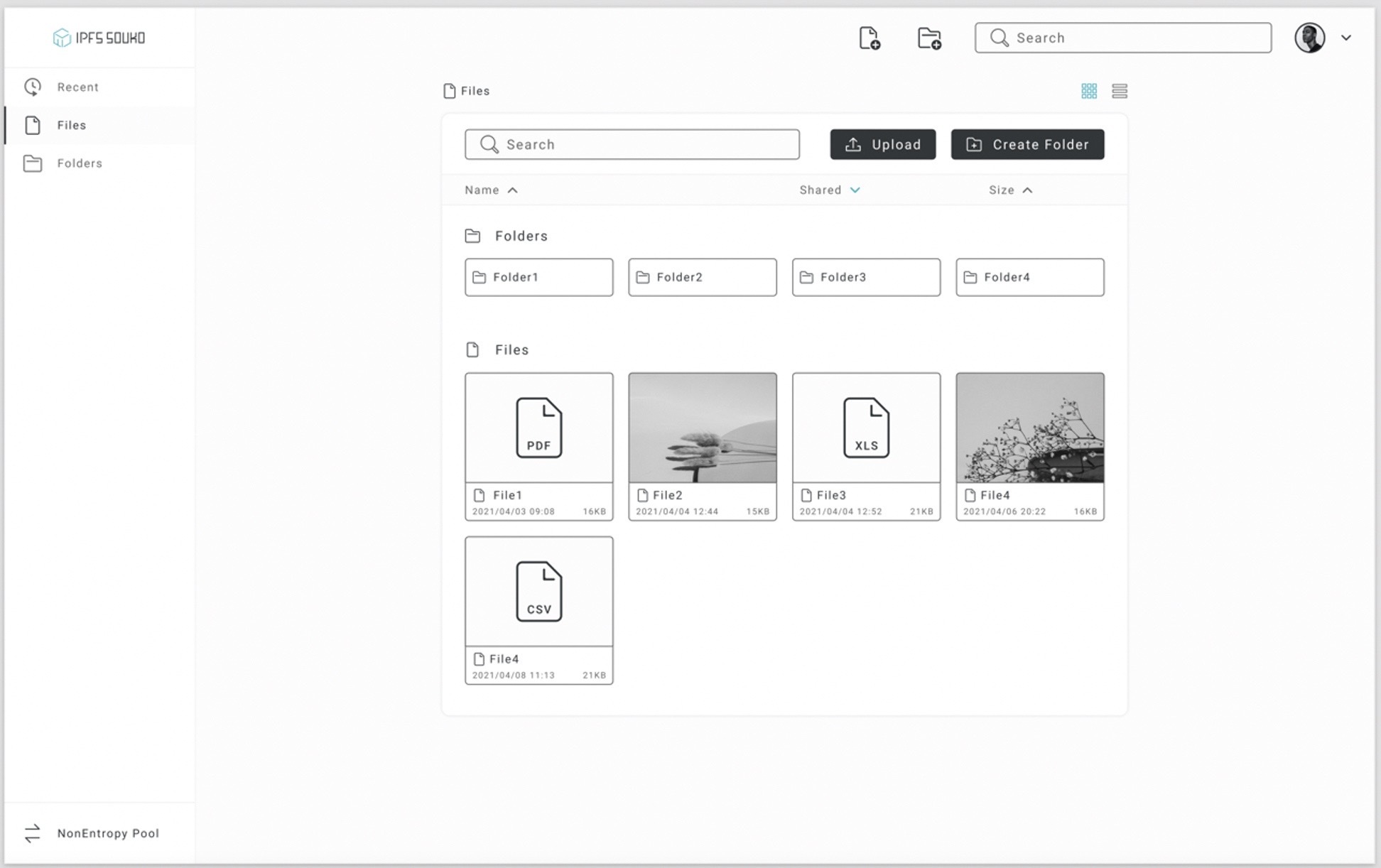Click the files panel search field
This screenshot has height=868, width=1381.
(632, 145)
